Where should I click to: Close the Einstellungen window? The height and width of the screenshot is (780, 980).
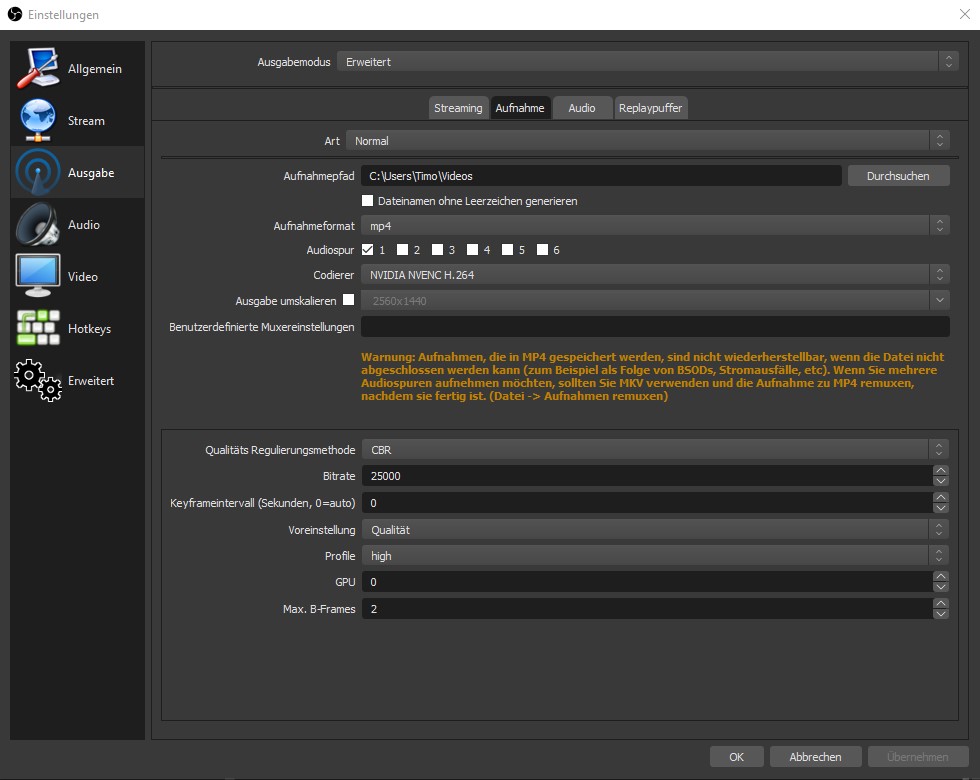[964, 14]
